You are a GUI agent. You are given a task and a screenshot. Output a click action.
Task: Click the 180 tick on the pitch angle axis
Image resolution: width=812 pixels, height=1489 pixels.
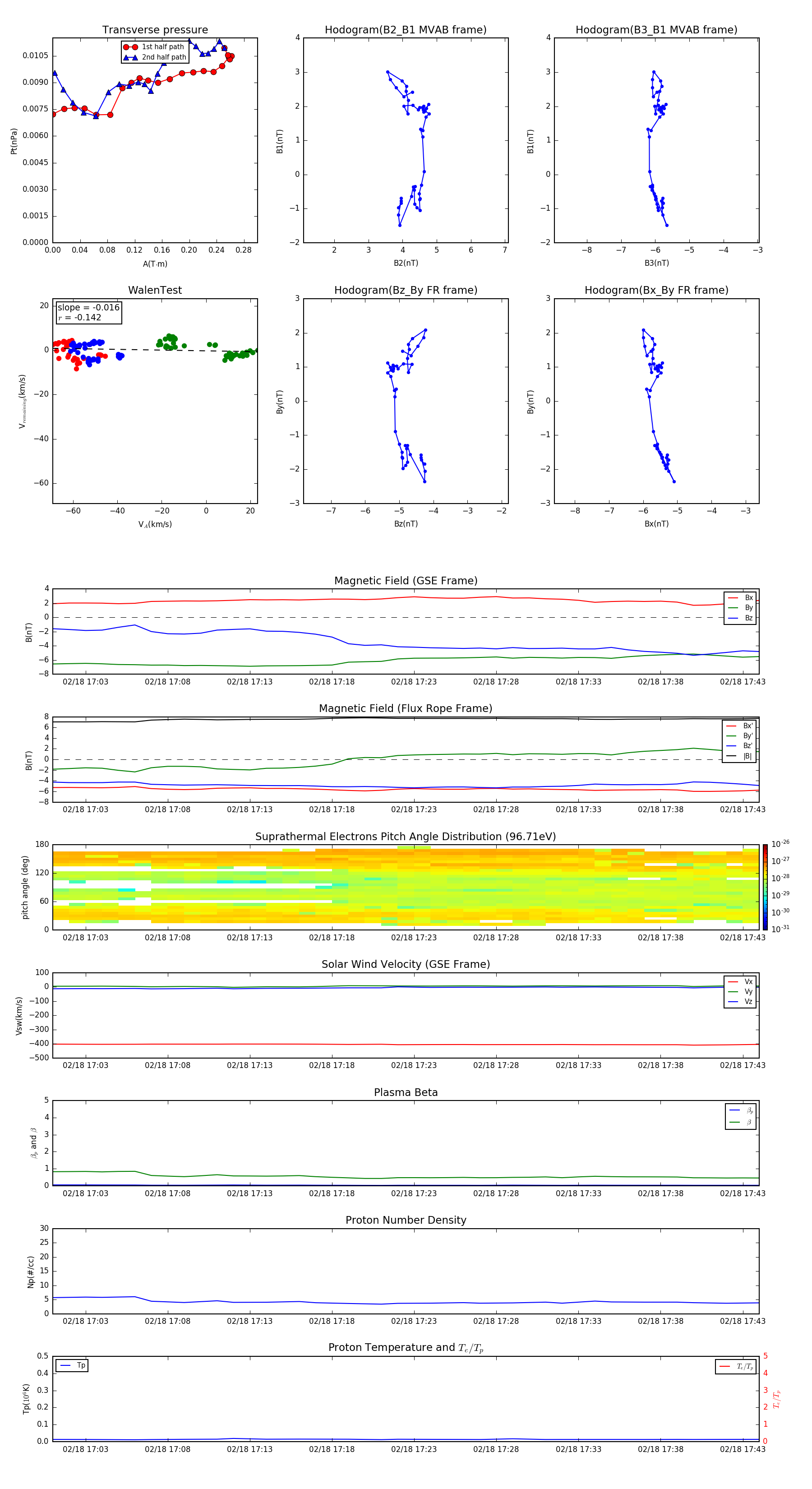pos(42,845)
